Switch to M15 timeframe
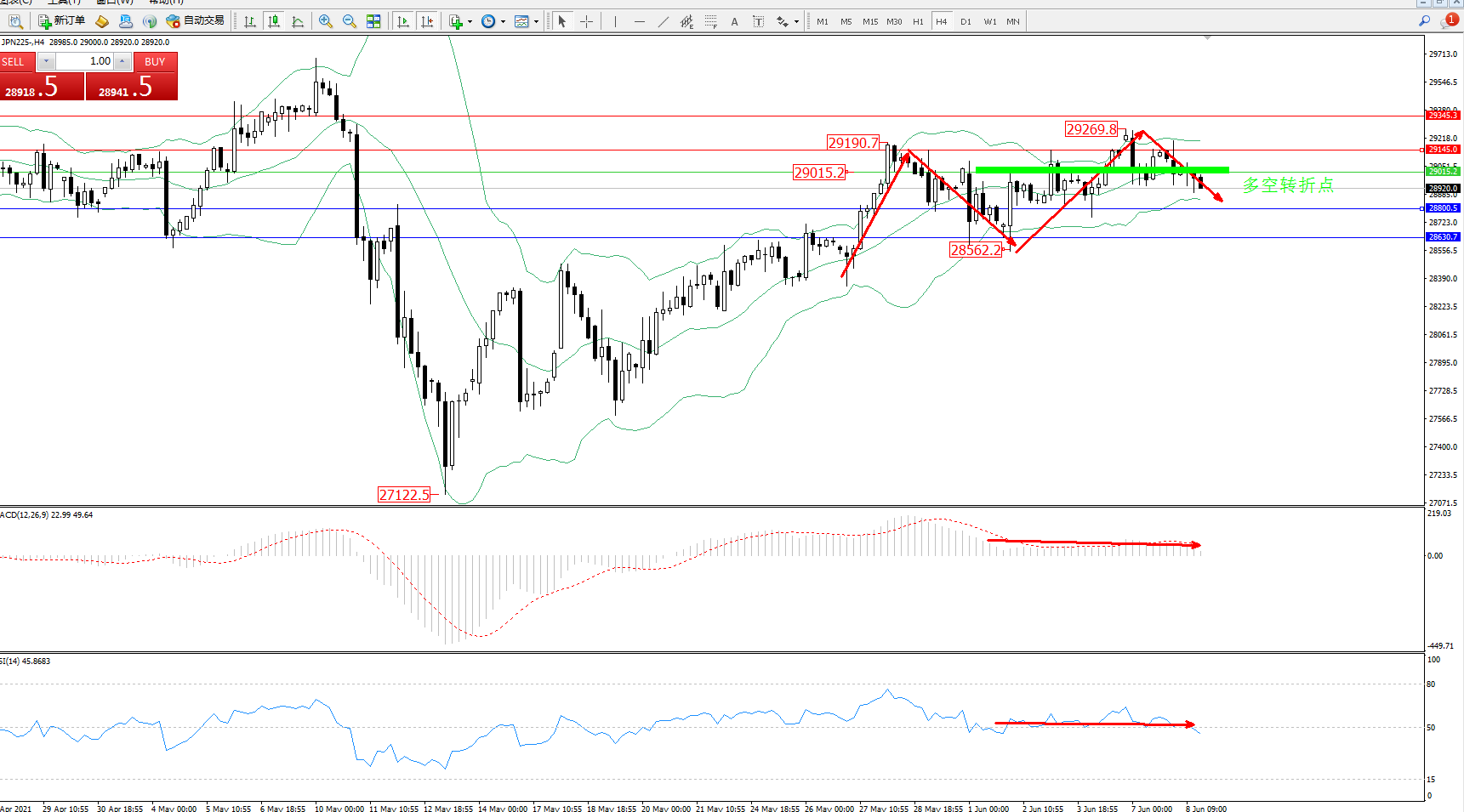1464x812 pixels. pos(869,22)
